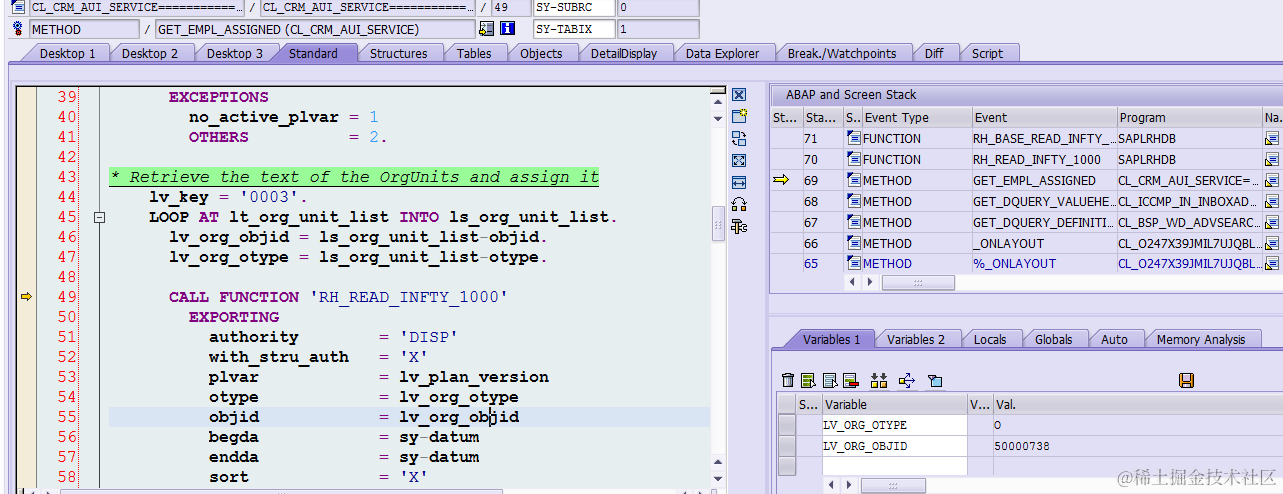Image resolution: width=1283 pixels, height=494 pixels.
Task: Click the blue info icon near method field
Action: pyautogui.click(x=508, y=29)
